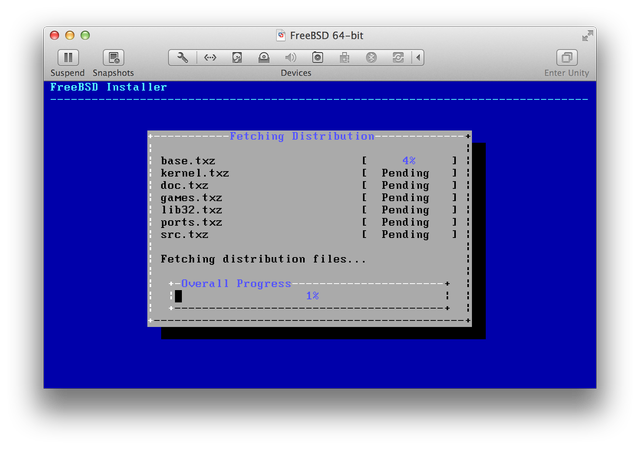640x449 pixels.
Task: Click the FreeBSD Installer heading text
Action: tap(109, 87)
